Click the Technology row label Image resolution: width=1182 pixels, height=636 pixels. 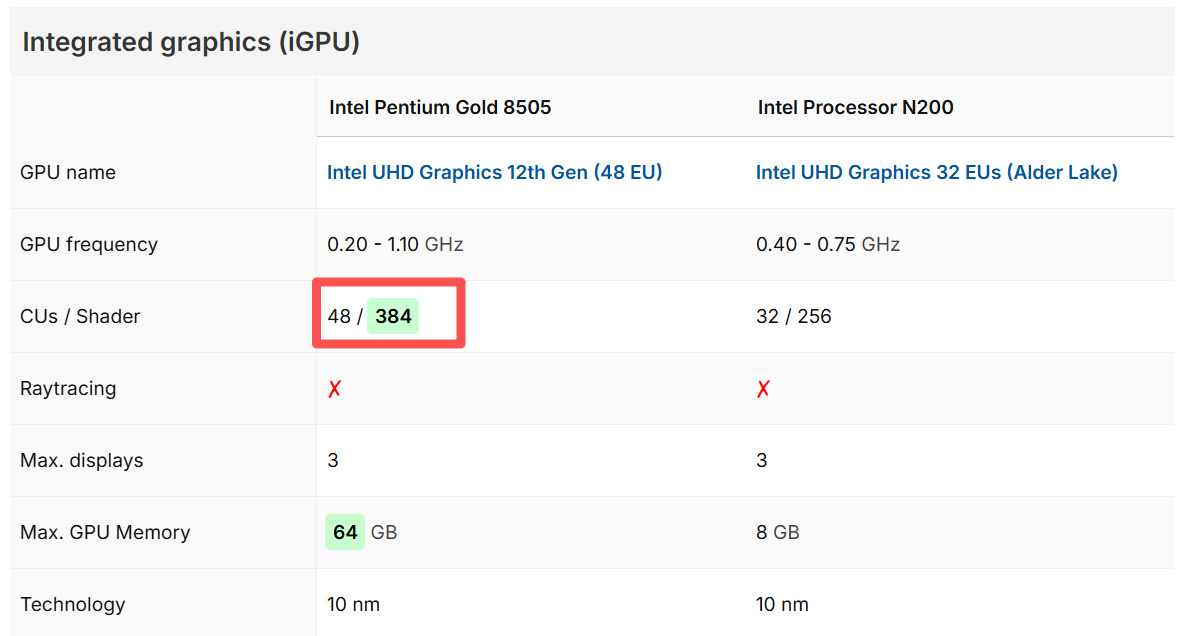tap(73, 604)
